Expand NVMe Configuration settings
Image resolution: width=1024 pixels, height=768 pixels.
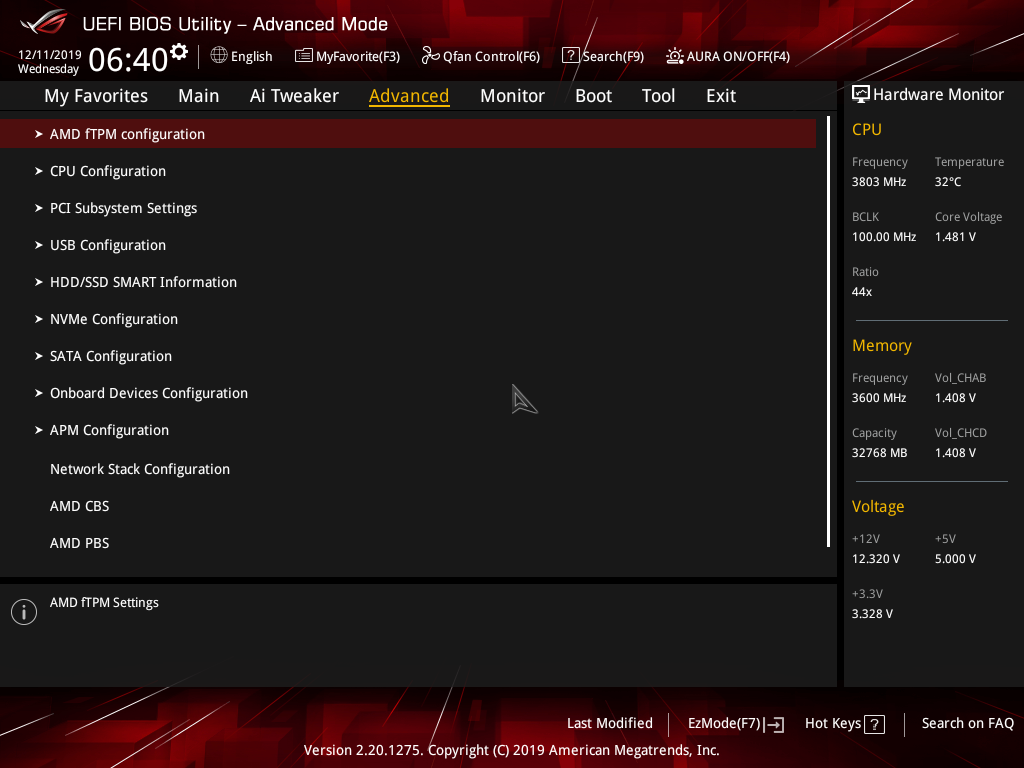coord(113,318)
